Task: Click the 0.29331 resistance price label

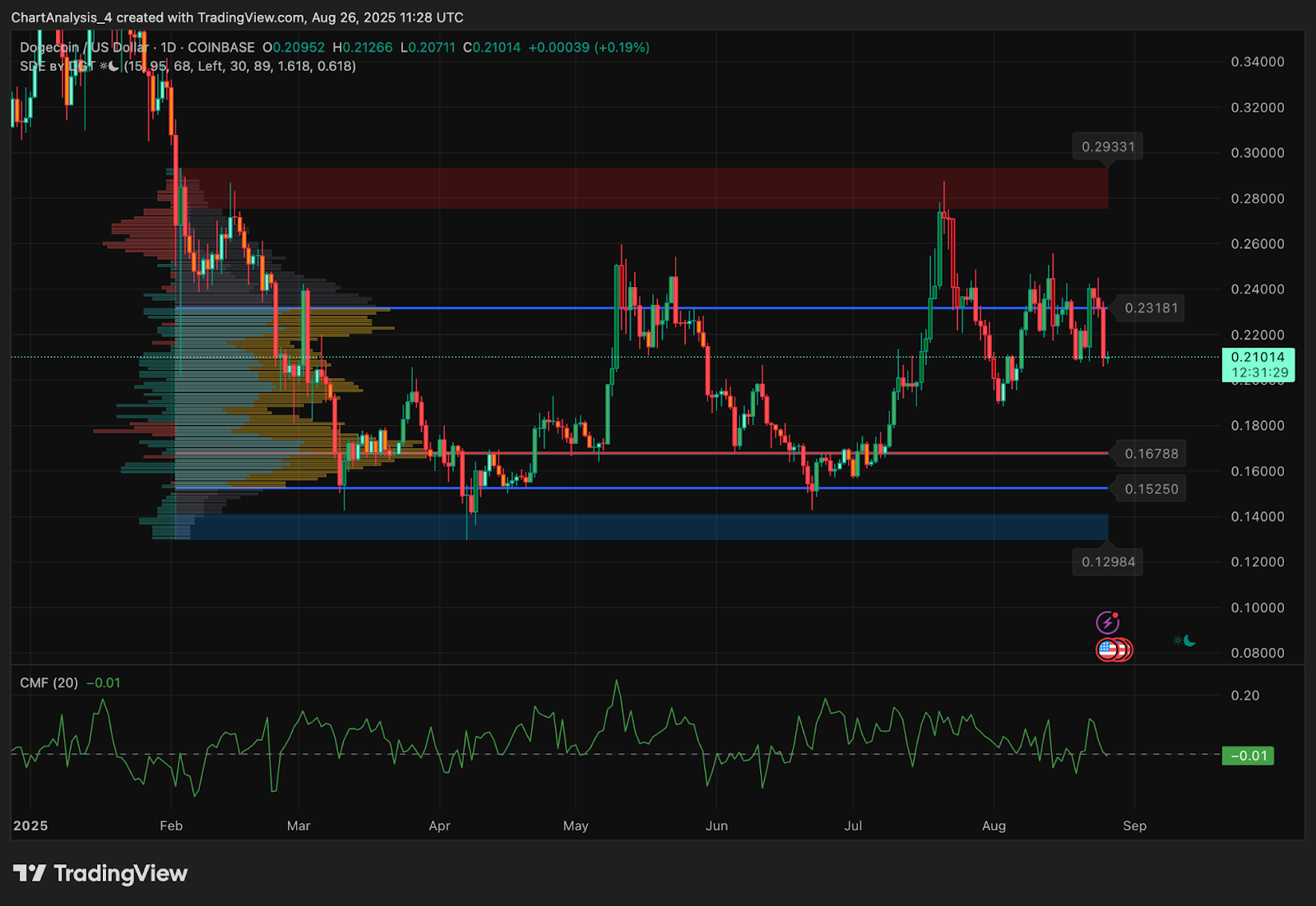Action: (1107, 147)
